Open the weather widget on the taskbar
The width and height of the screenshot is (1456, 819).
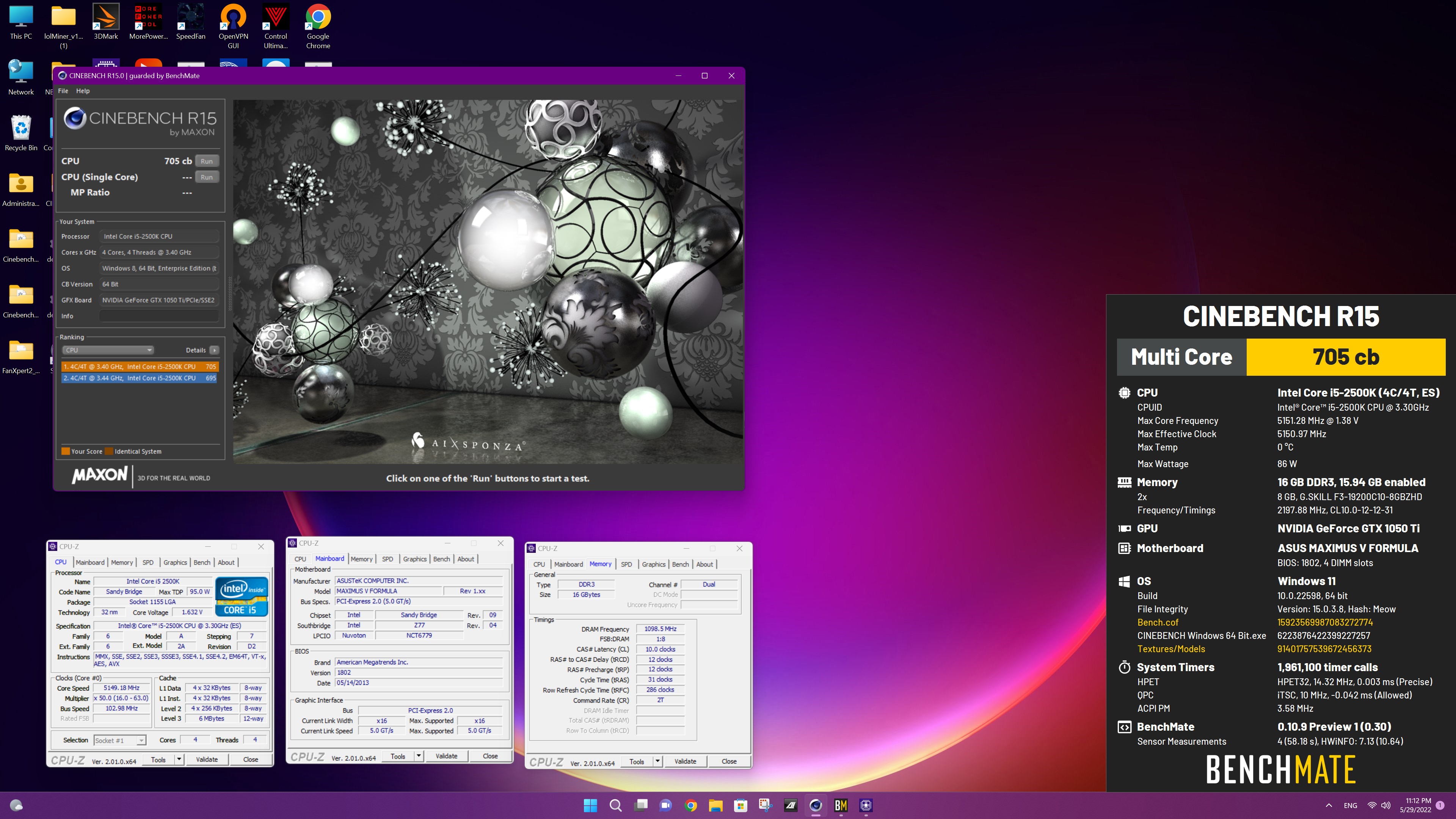click(x=16, y=805)
